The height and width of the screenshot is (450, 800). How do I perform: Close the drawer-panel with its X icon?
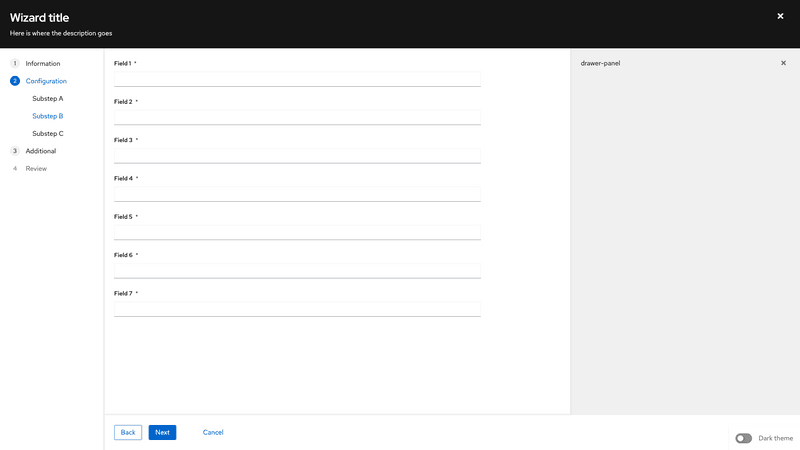[783, 63]
